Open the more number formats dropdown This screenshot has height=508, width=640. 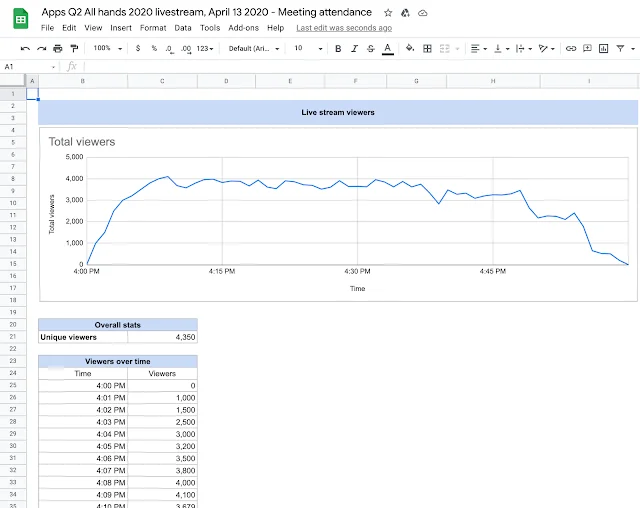point(206,48)
